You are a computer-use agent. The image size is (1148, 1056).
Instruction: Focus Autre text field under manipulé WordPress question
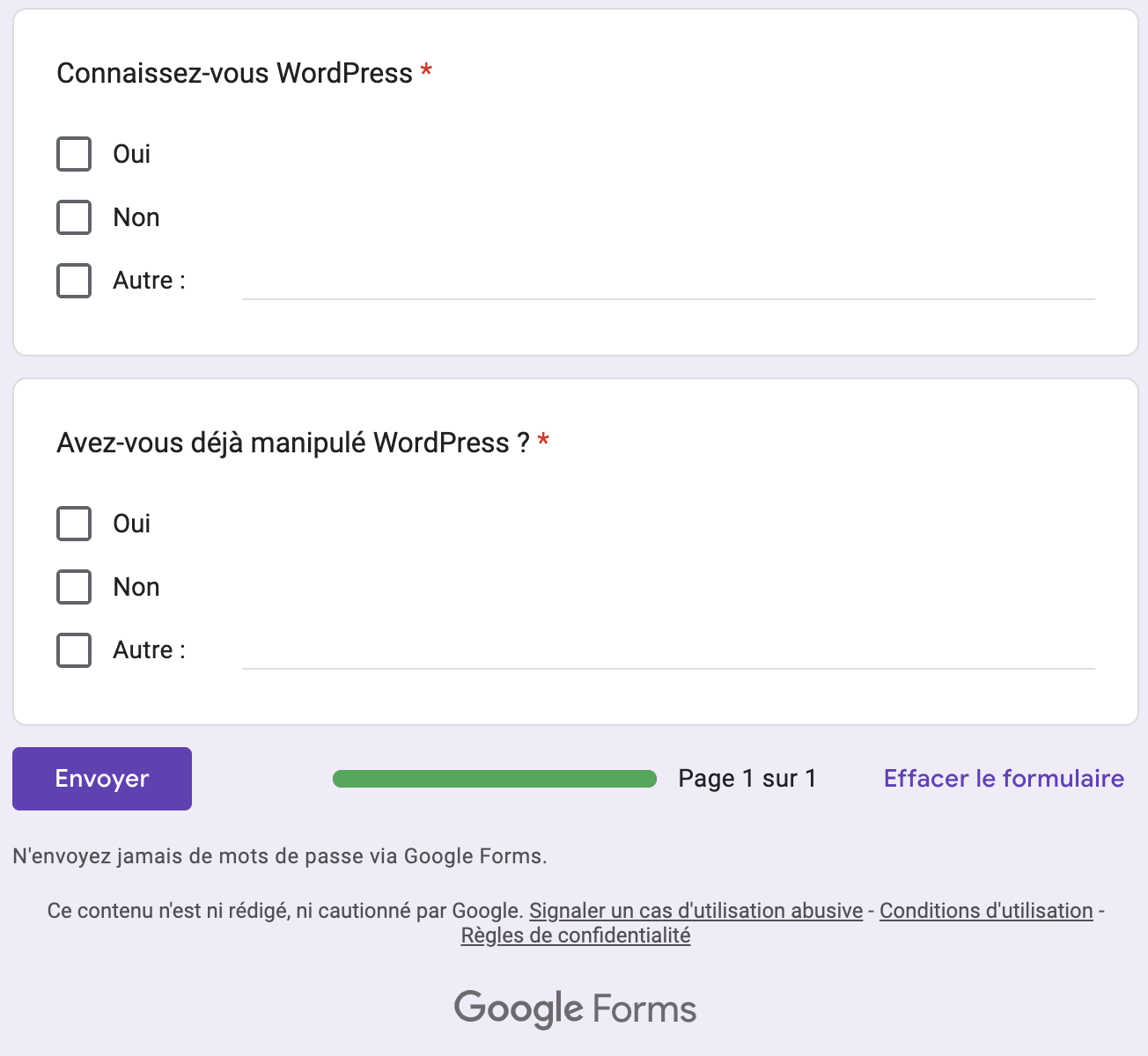(667, 652)
